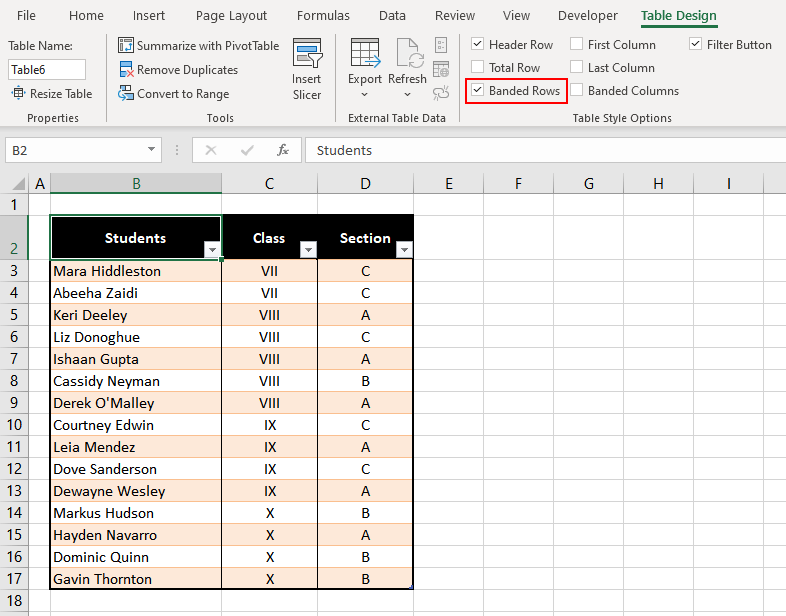Switch to the Developer tab
Screen dimensions: 786x616
588,16
